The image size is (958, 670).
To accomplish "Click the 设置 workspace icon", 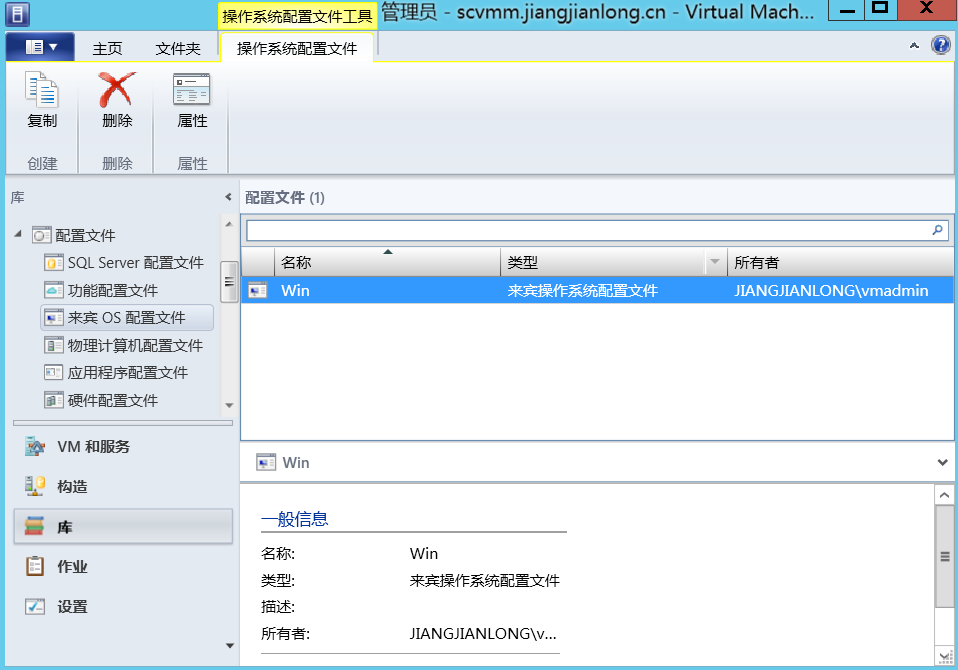I will point(35,606).
